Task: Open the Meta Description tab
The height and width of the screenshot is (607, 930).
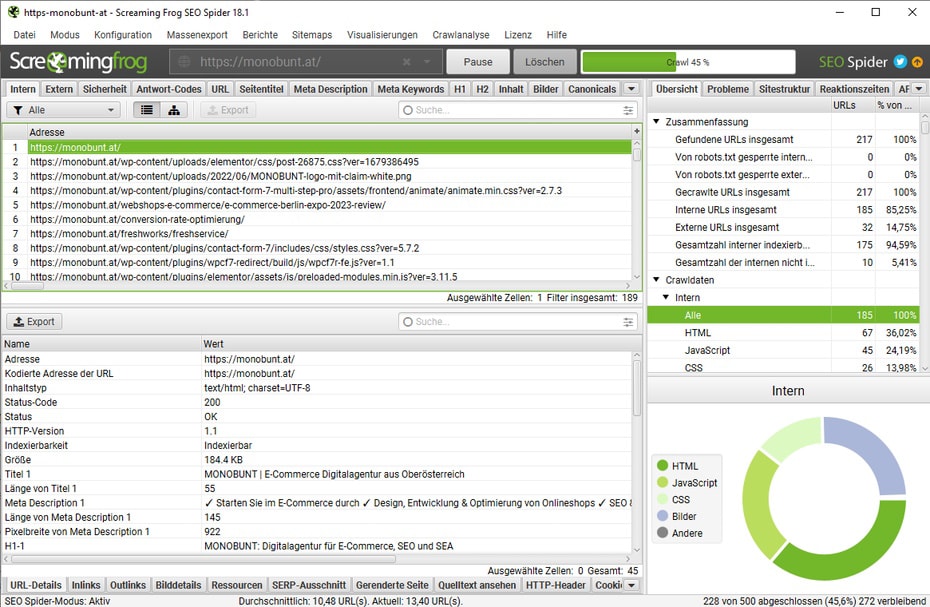Action: coord(330,89)
